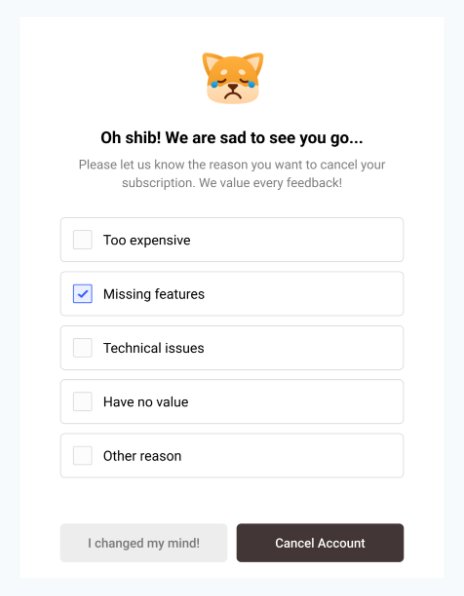Click the I changed my mind! button
This screenshot has height=596, width=464.
point(144,543)
